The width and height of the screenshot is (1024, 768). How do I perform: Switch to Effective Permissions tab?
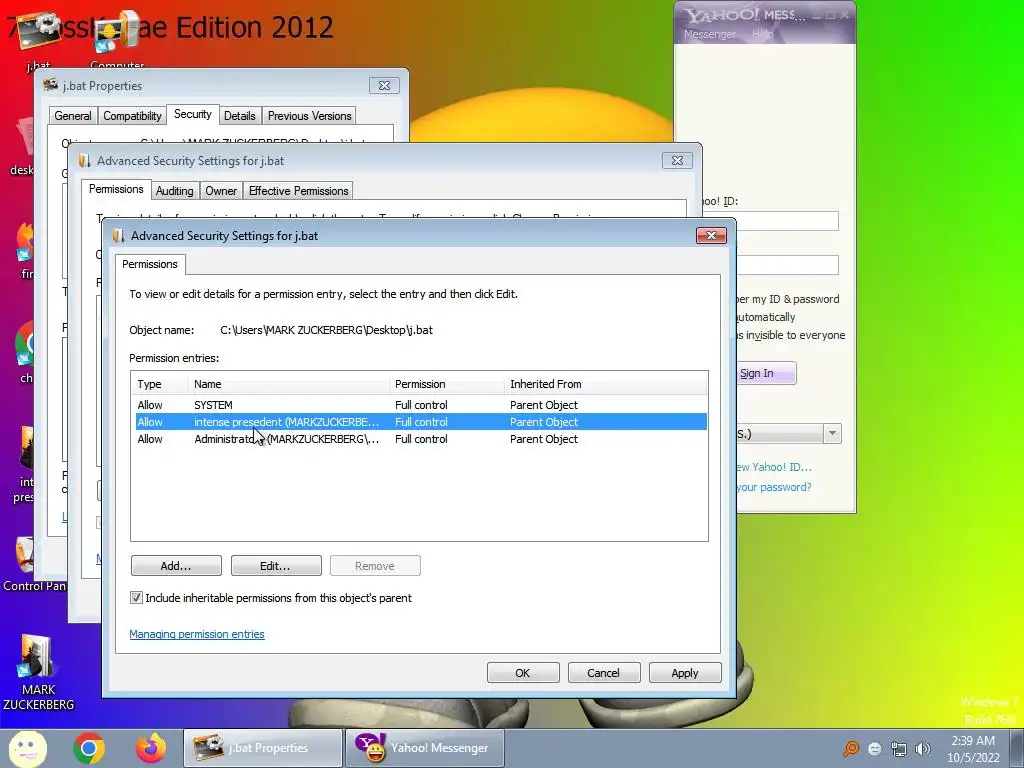(298, 191)
